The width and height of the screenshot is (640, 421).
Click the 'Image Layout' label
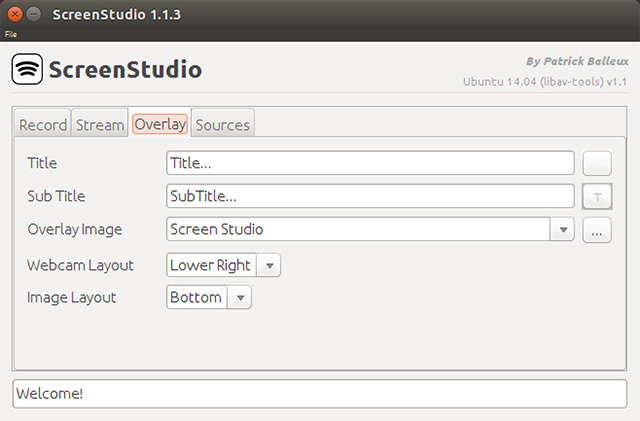(71, 298)
